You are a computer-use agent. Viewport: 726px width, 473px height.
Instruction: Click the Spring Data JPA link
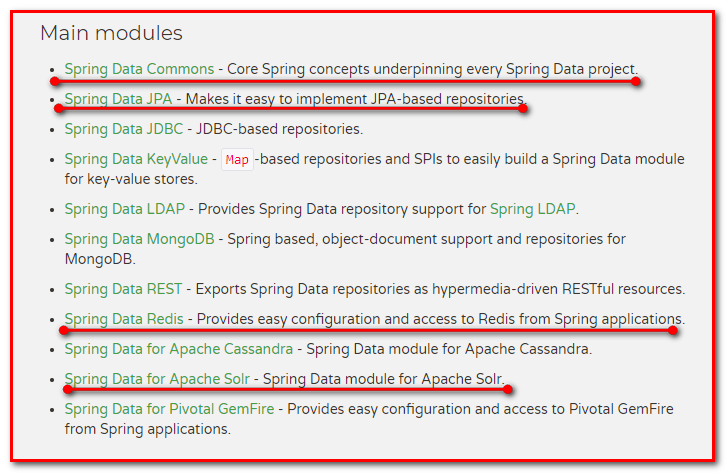[118, 99]
